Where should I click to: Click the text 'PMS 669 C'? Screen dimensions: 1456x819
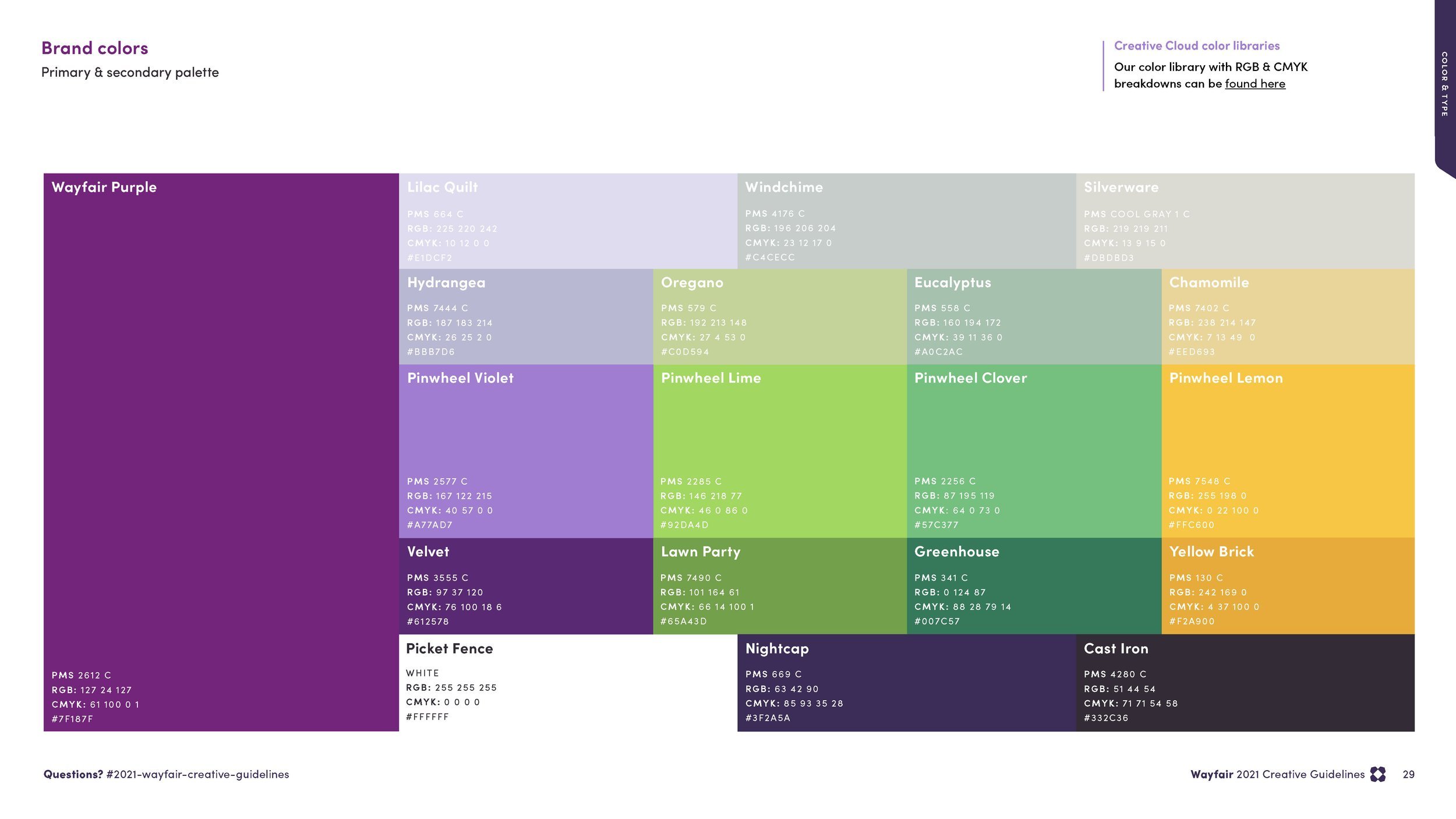[773, 674]
